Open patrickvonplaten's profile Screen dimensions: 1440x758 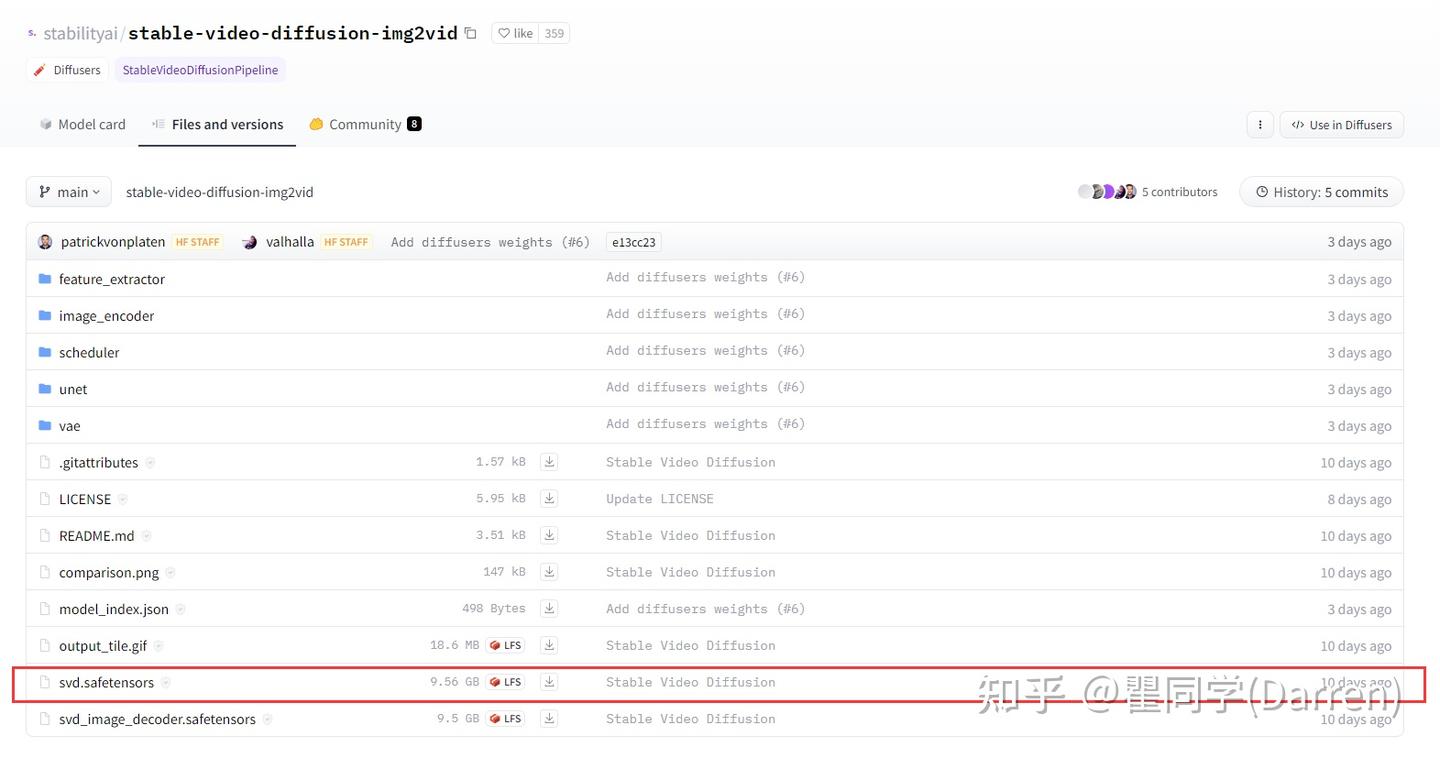click(x=112, y=242)
